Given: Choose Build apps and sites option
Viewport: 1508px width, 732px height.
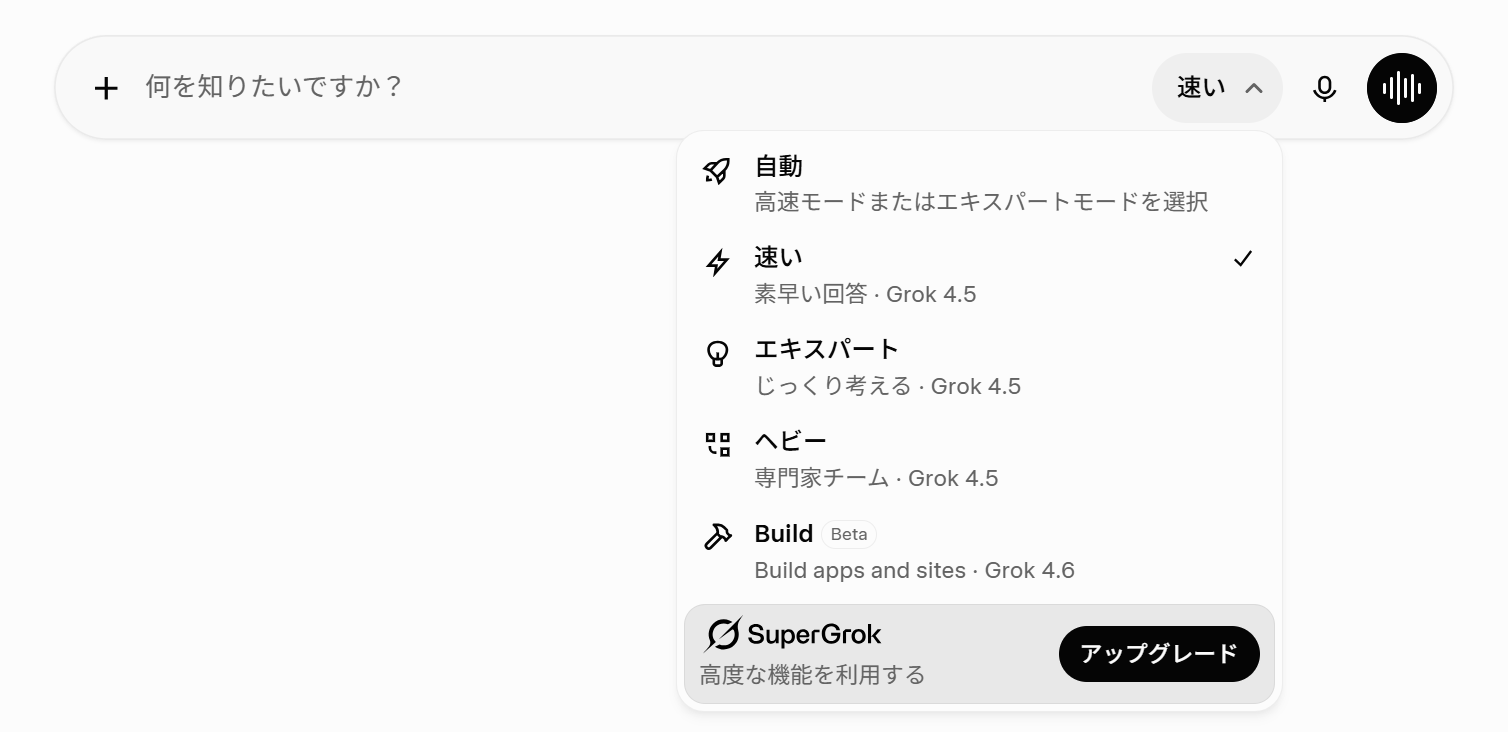Looking at the screenshot, I should 979,551.
